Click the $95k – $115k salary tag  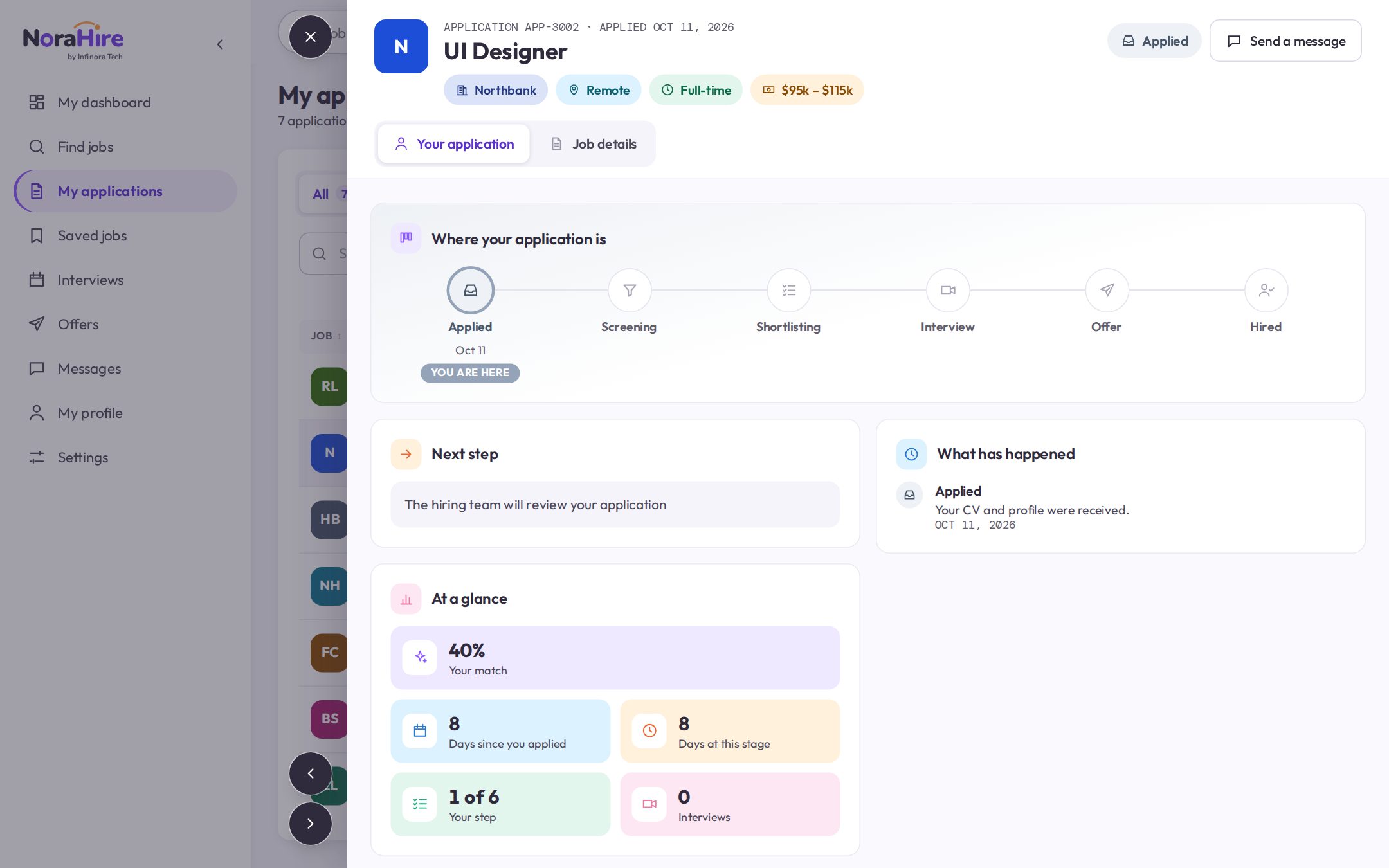[x=807, y=90]
